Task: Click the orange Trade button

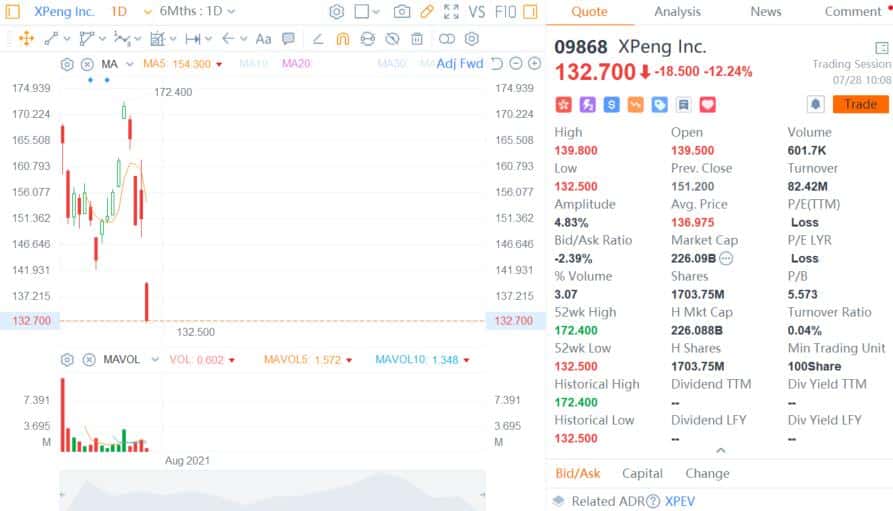Action: [x=860, y=104]
